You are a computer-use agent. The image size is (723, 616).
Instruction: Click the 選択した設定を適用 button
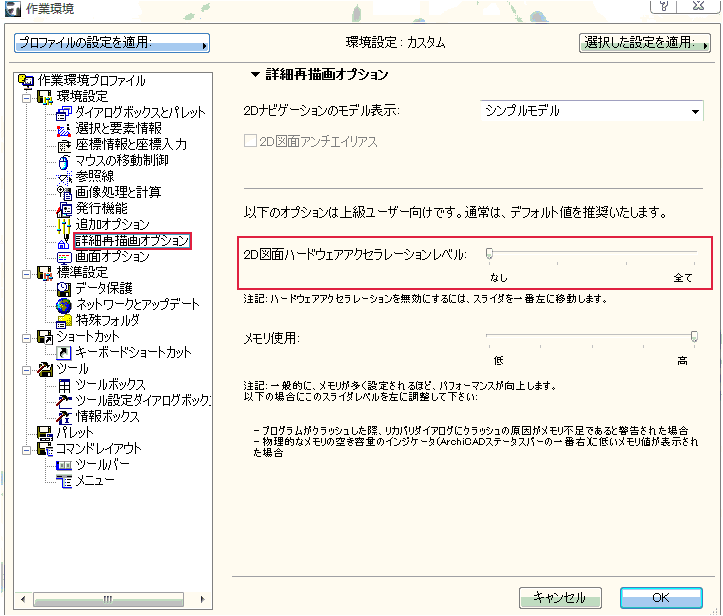point(643,43)
